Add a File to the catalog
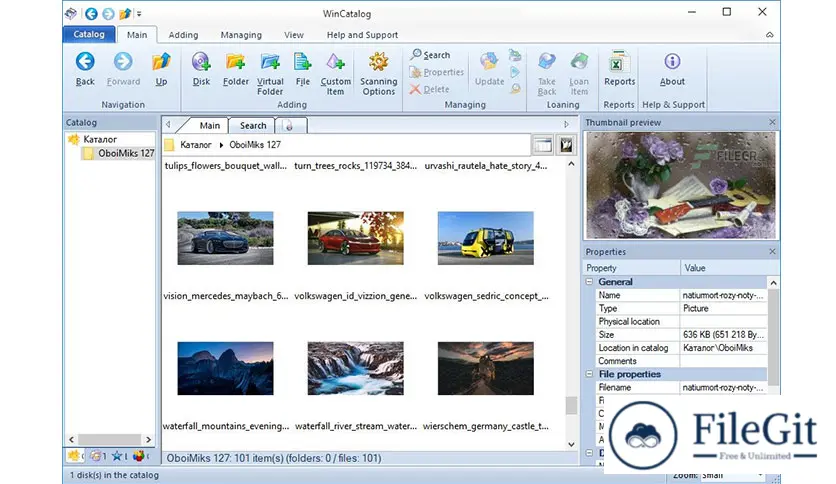 (x=302, y=69)
